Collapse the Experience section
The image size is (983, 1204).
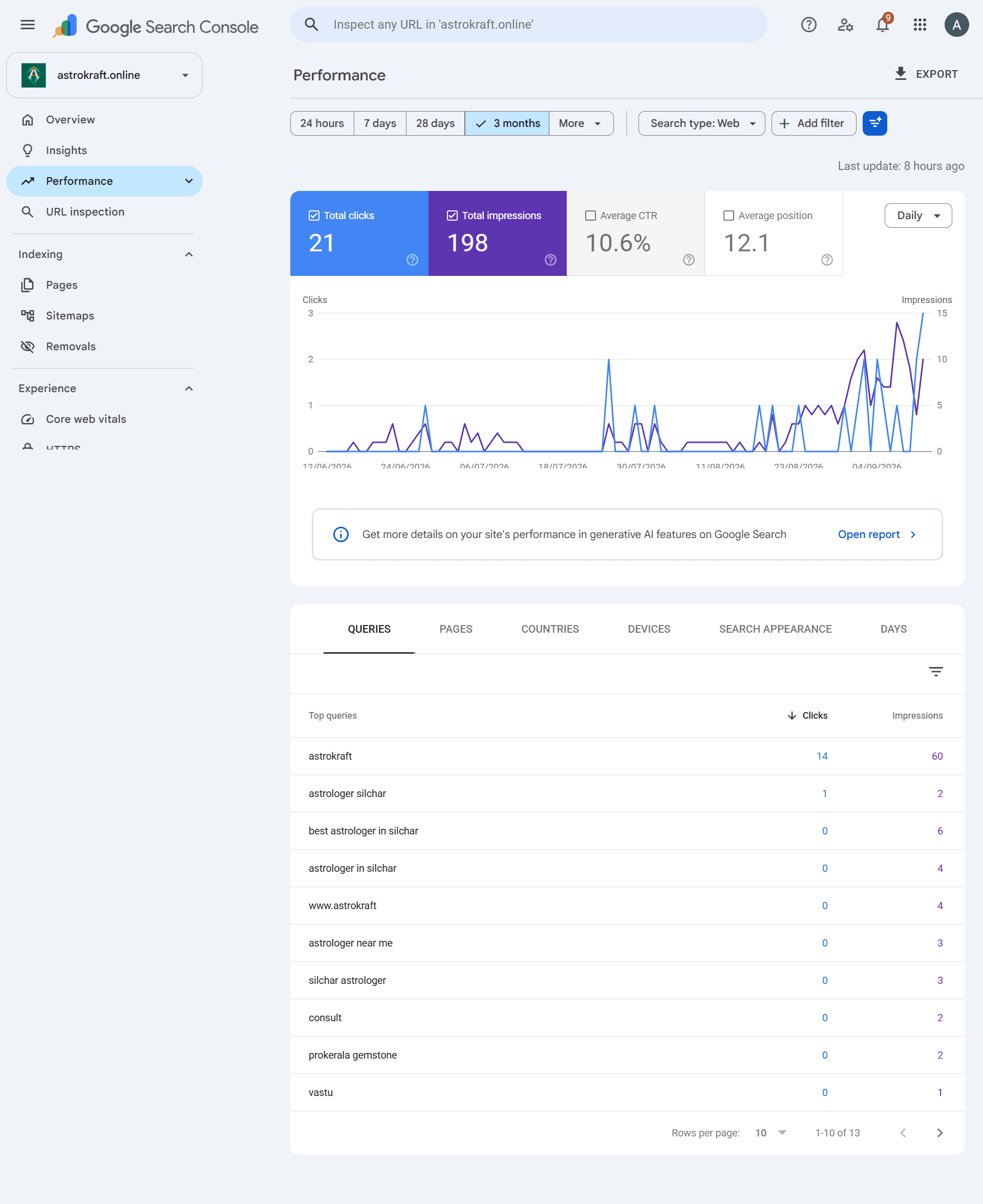click(x=188, y=389)
